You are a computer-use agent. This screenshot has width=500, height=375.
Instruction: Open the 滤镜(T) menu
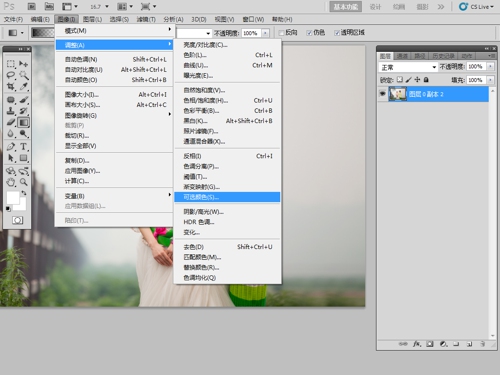(146, 19)
